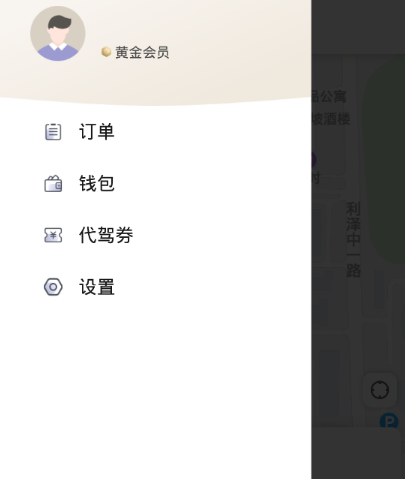Tap the 公寓 place label on map
The height and width of the screenshot is (479, 405).
[x=329, y=97]
